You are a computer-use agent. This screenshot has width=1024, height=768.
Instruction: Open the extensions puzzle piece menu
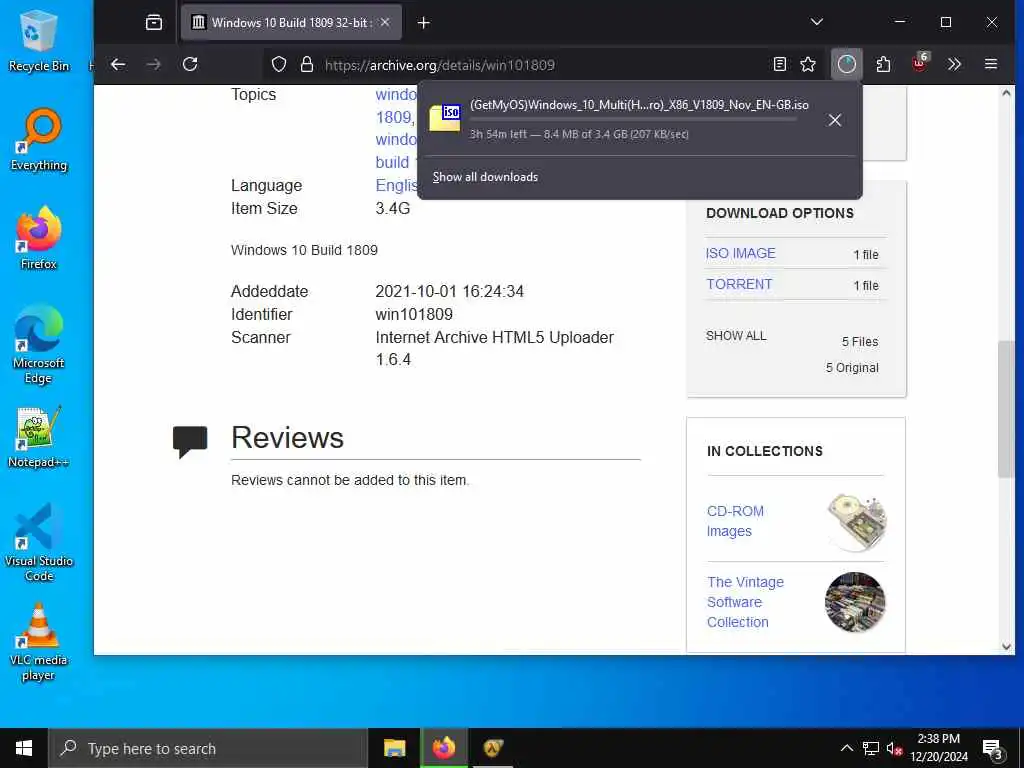tap(883, 65)
